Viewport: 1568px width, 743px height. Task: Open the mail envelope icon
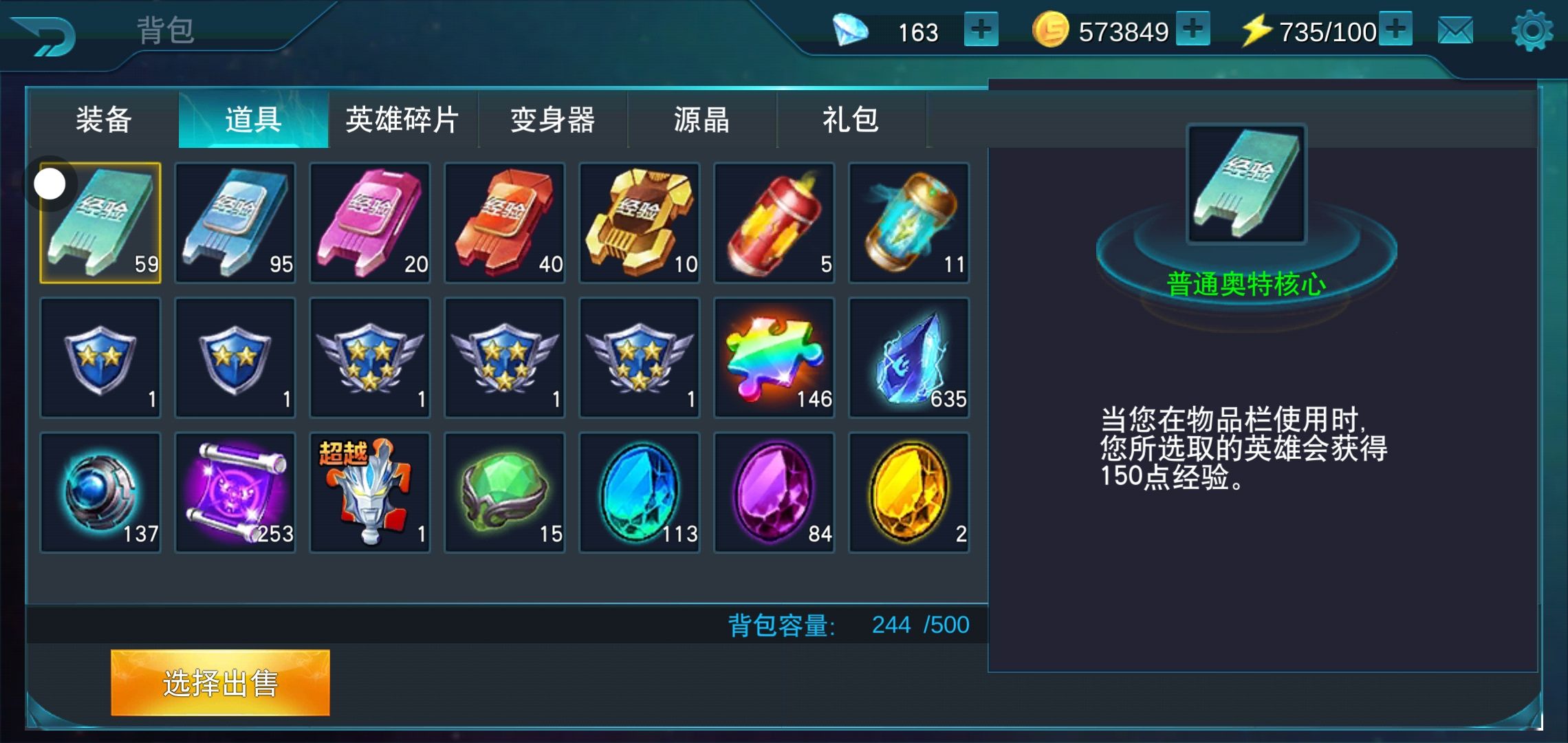tap(1455, 30)
